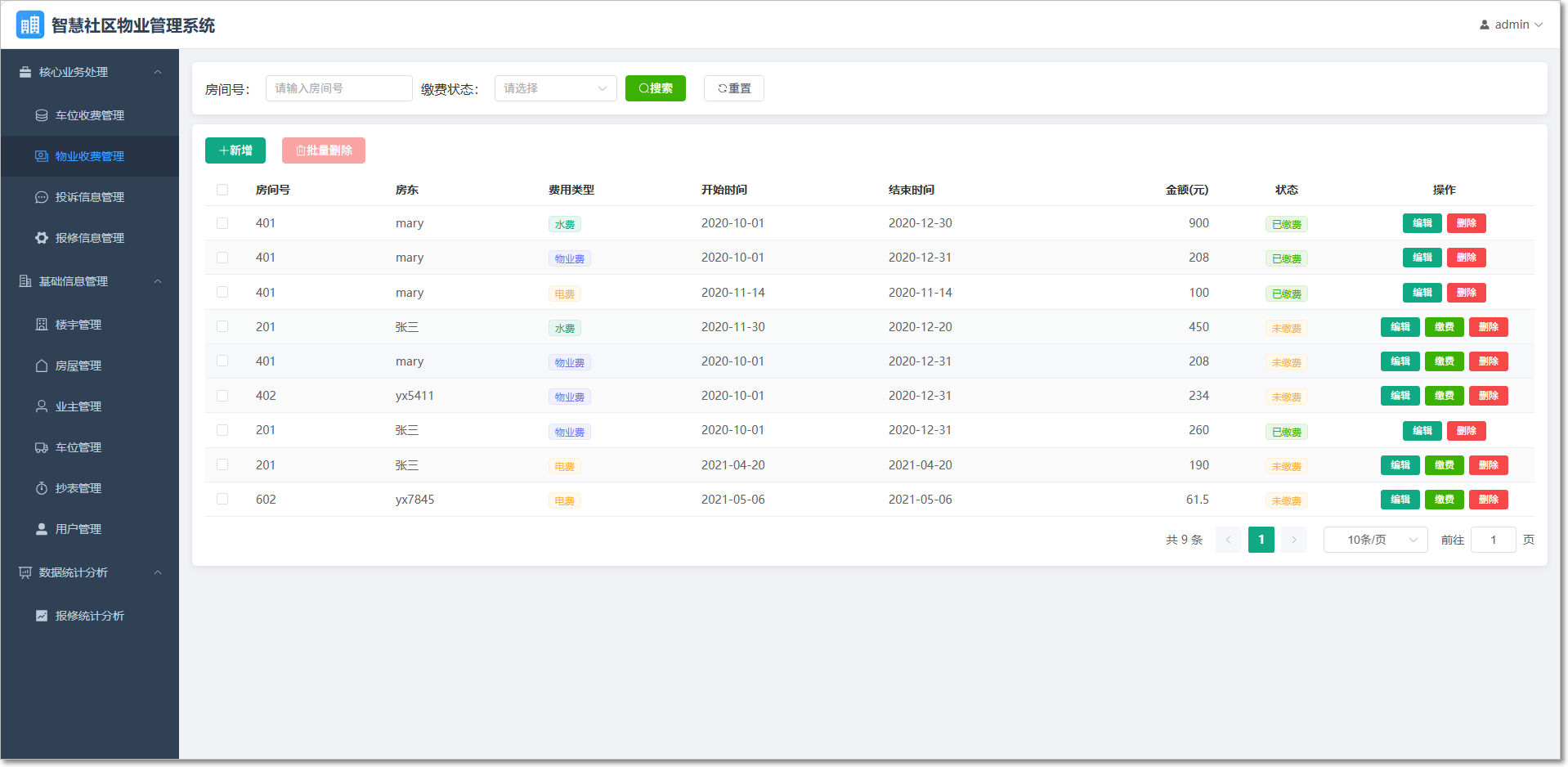The width and height of the screenshot is (1568, 767).
Task: Open the 缴费状态 select dropdown
Action: pyautogui.click(x=556, y=88)
